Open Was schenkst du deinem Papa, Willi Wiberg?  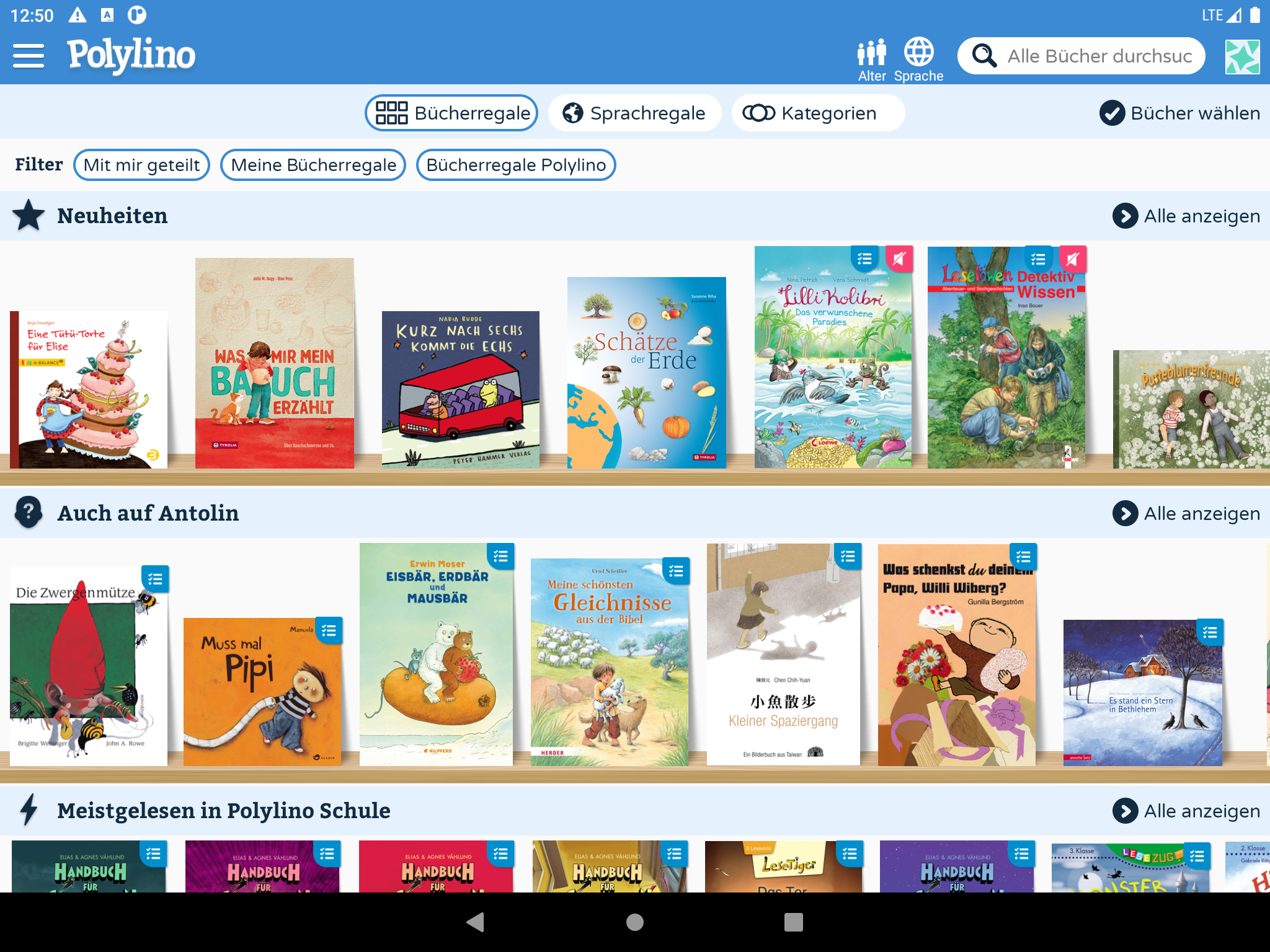(x=957, y=655)
